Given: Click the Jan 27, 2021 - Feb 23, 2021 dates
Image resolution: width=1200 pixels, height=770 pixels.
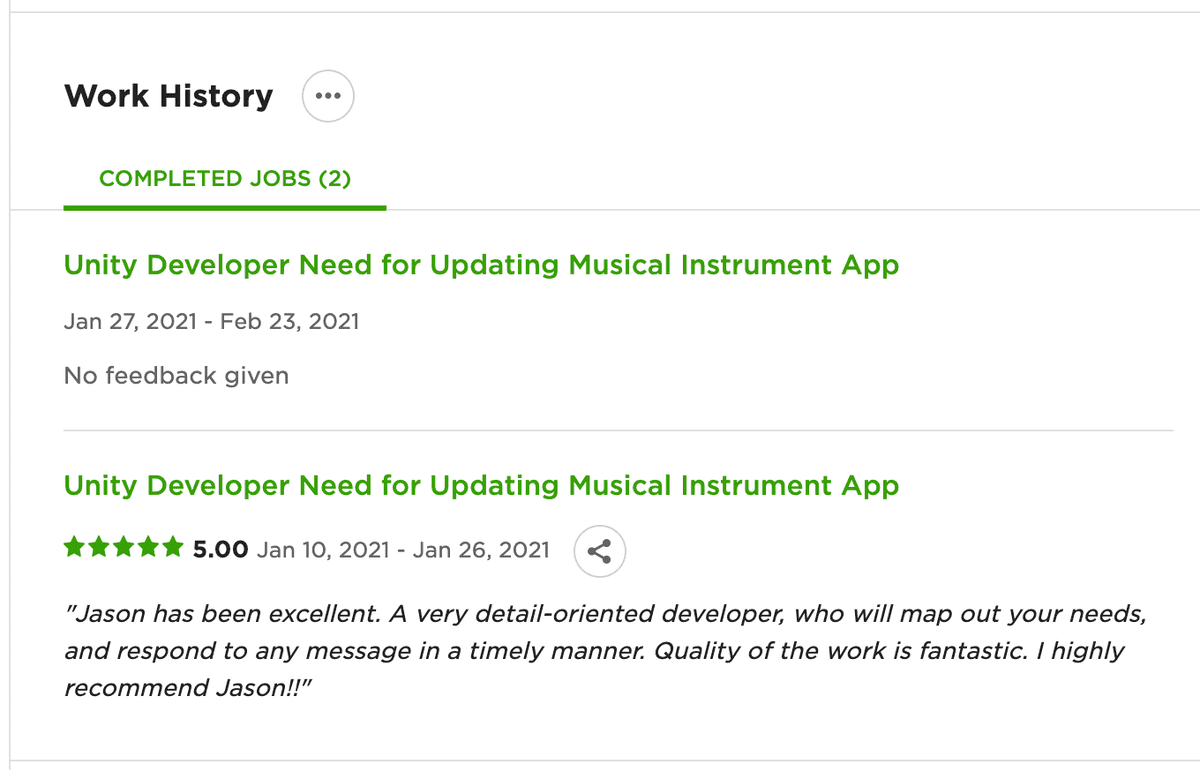Looking at the screenshot, I should pos(211,322).
